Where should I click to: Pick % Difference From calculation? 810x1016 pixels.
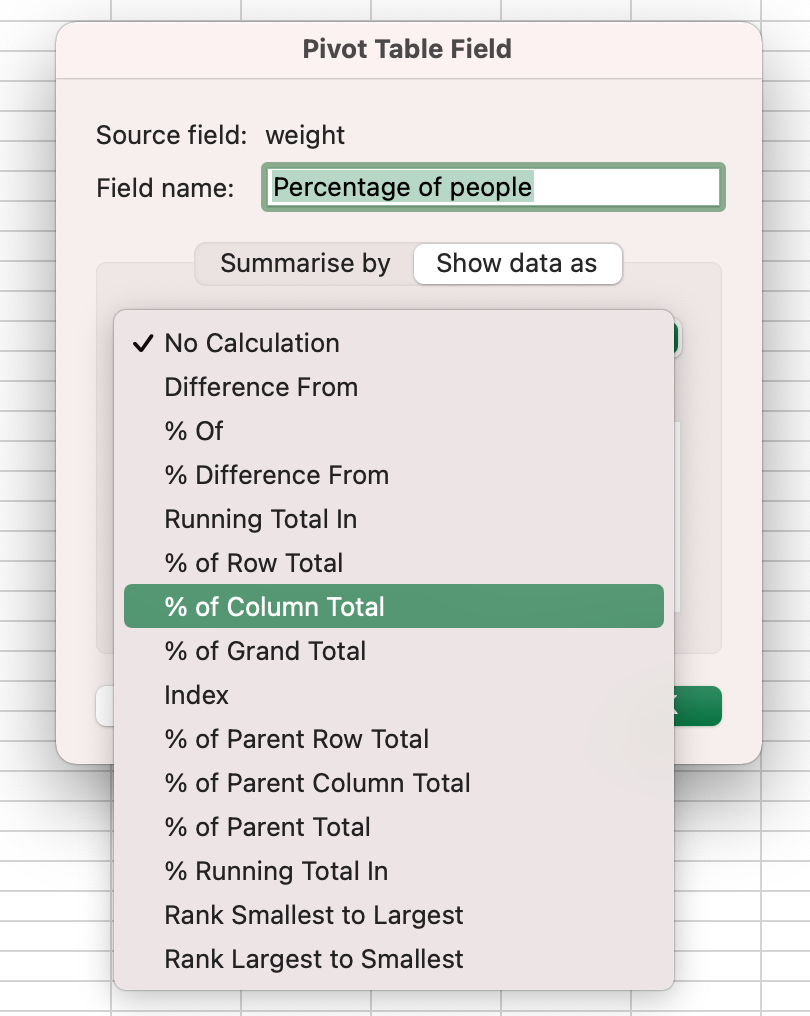tap(276, 475)
